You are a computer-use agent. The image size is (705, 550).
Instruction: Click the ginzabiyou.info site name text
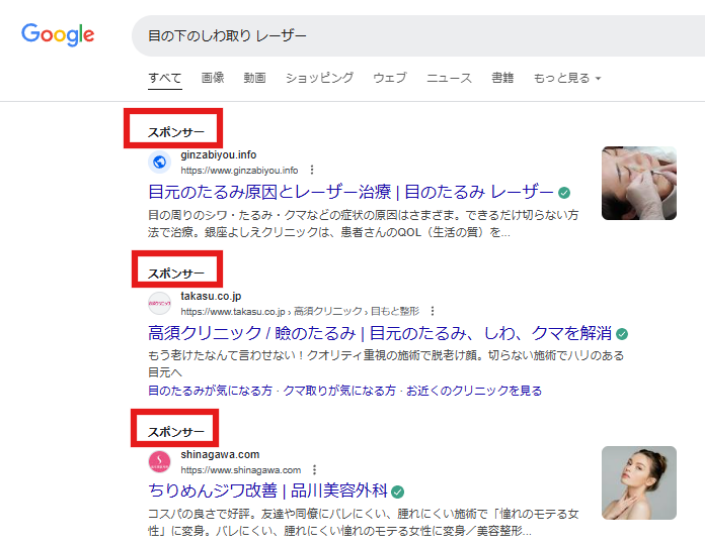pyautogui.click(x=219, y=155)
